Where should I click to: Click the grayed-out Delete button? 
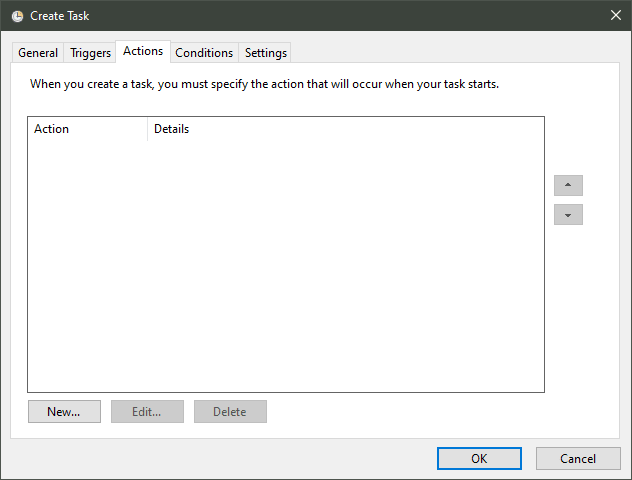pyautogui.click(x=230, y=411)
